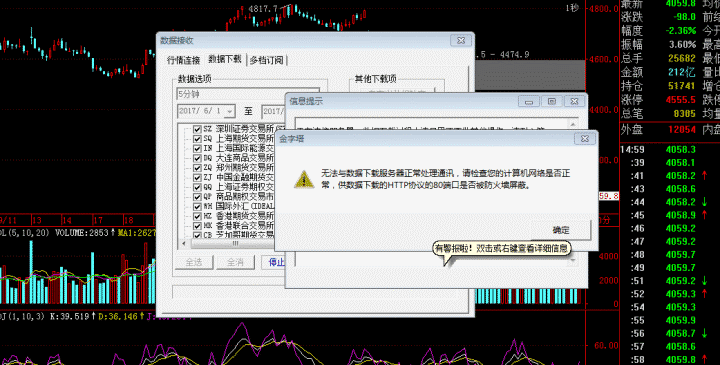Open the 2017/6/1 start date dropdown
The height and width of the screenshot is (365, 720).
click(230, 111)
